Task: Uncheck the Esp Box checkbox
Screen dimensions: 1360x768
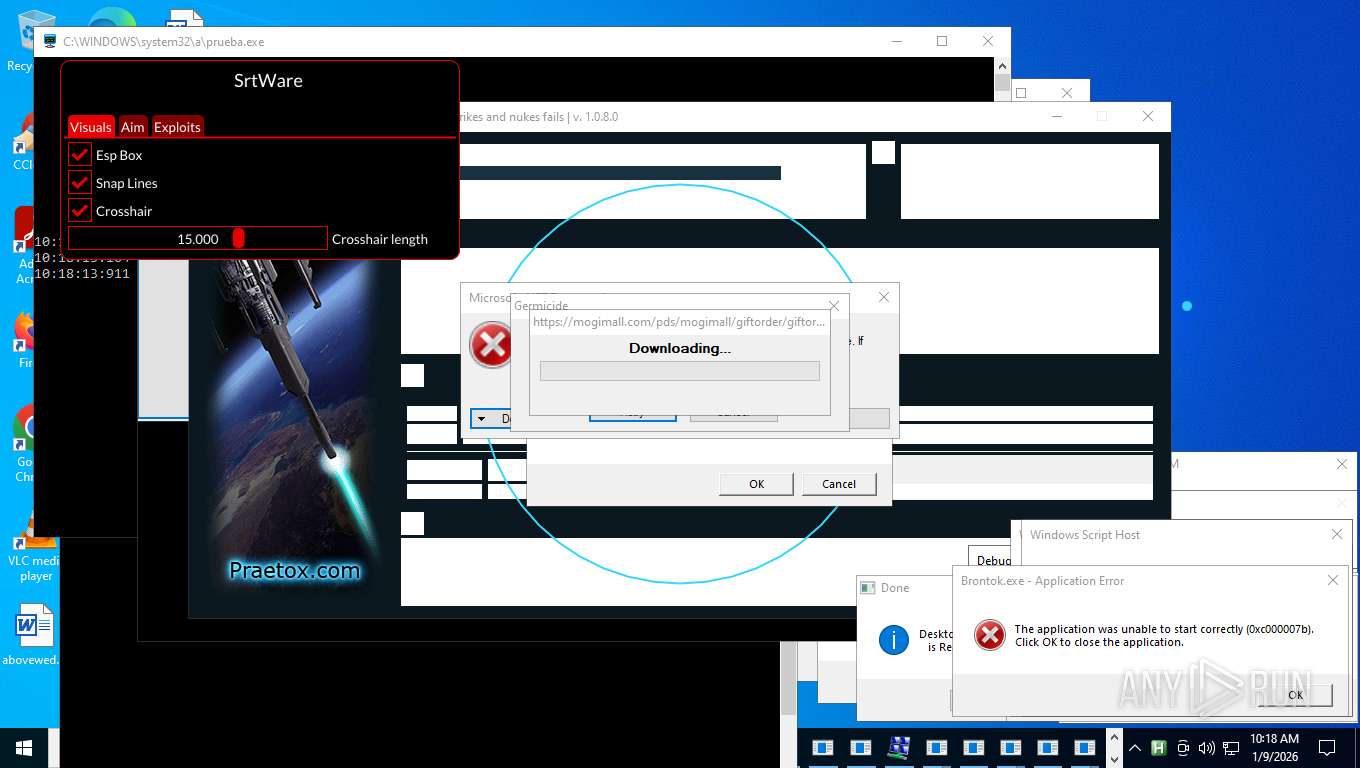Action: (80, 155)
